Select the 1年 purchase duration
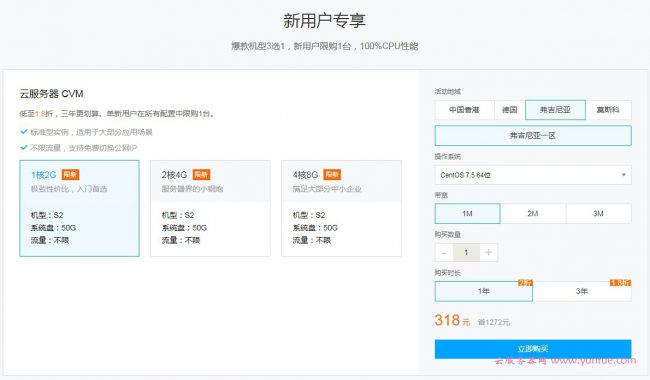Viewport: 650px width, 380px height. pos(484,291)
